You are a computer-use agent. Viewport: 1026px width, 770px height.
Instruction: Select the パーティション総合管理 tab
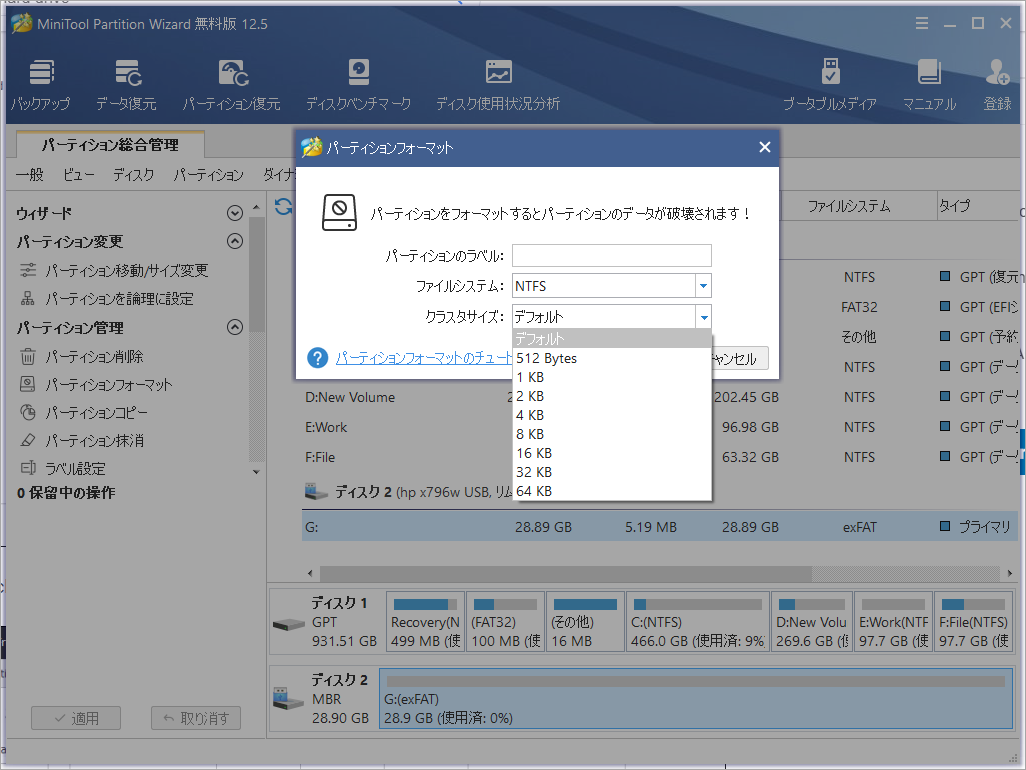(x=110, y=145)
